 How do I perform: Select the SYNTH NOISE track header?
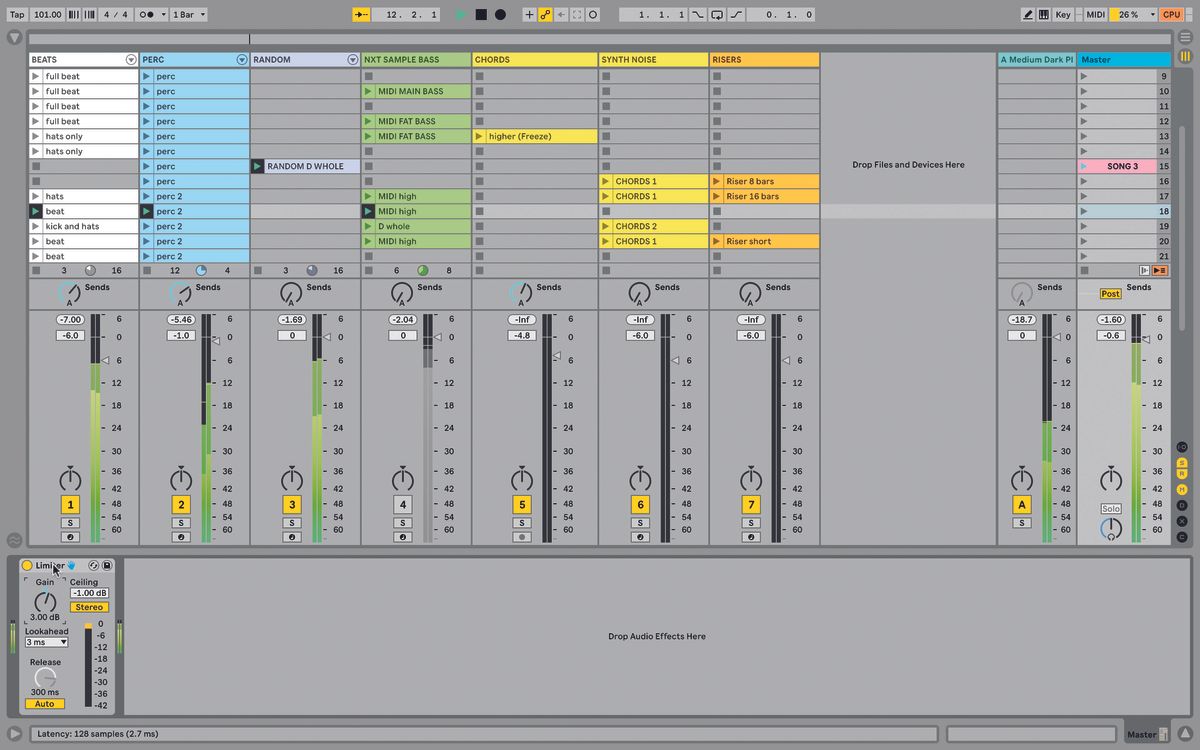(x=650, y=59)
